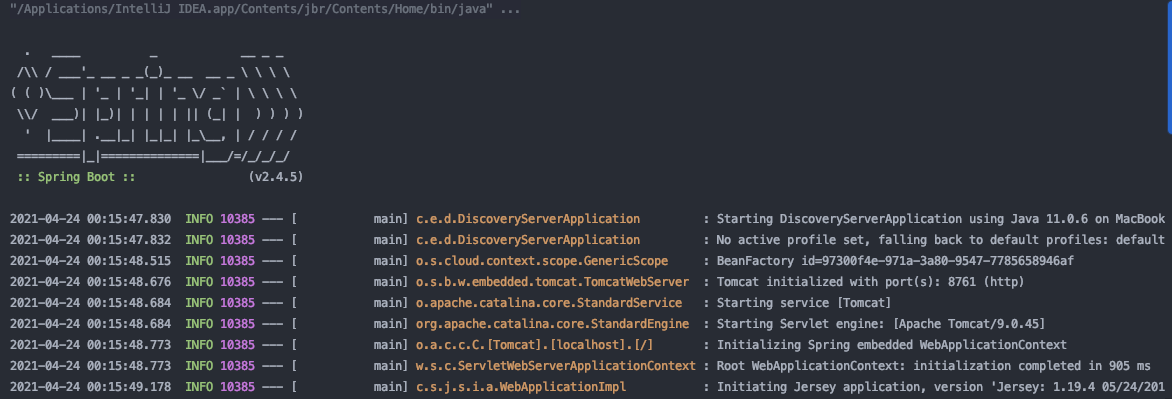Click PID 10385 in the Jersey application row
The image size is (1172, 399).
tap(238, 387)
